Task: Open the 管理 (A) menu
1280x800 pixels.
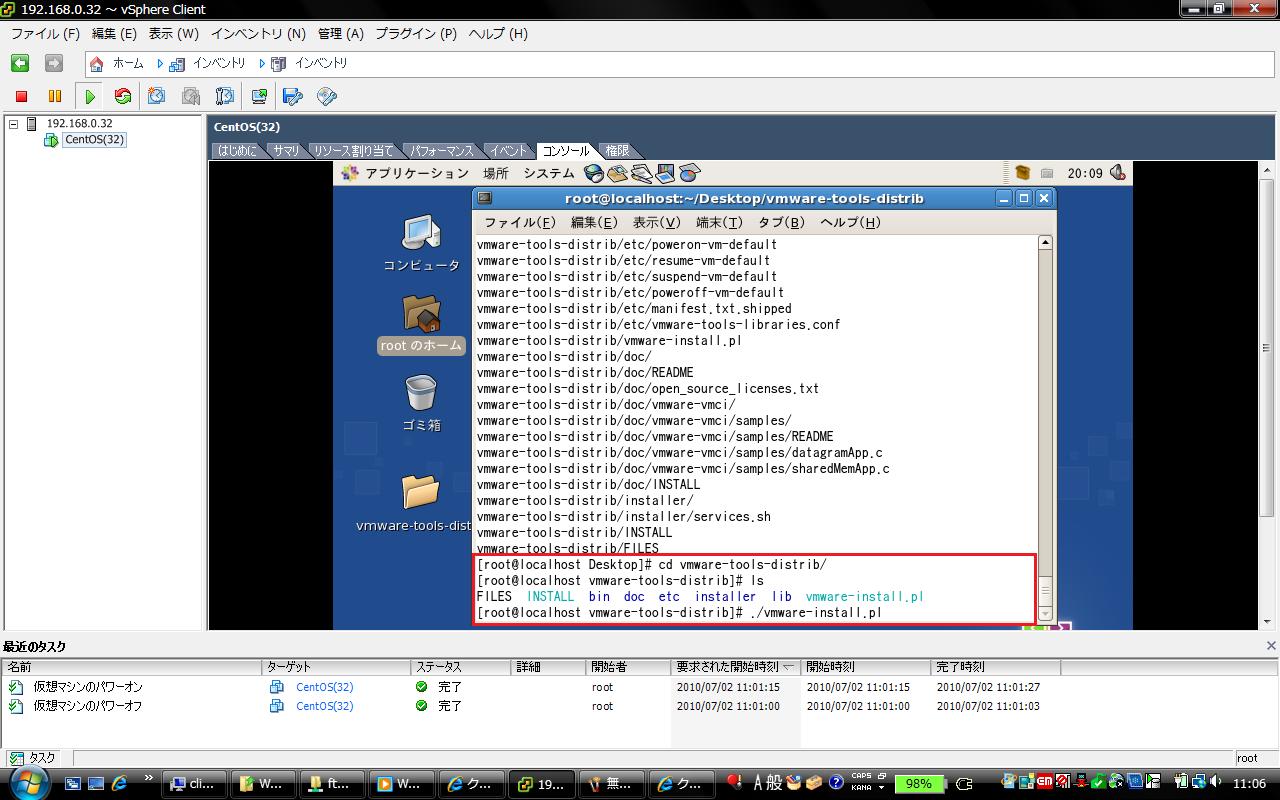Action: 341,34
